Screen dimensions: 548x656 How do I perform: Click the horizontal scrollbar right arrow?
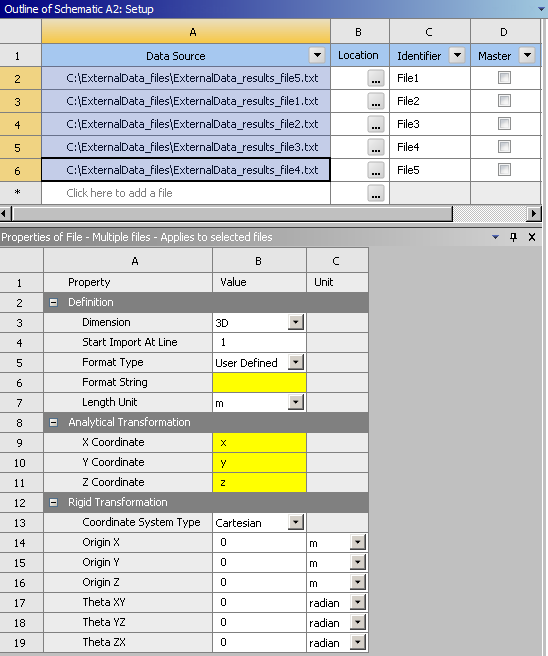(533, 214)
